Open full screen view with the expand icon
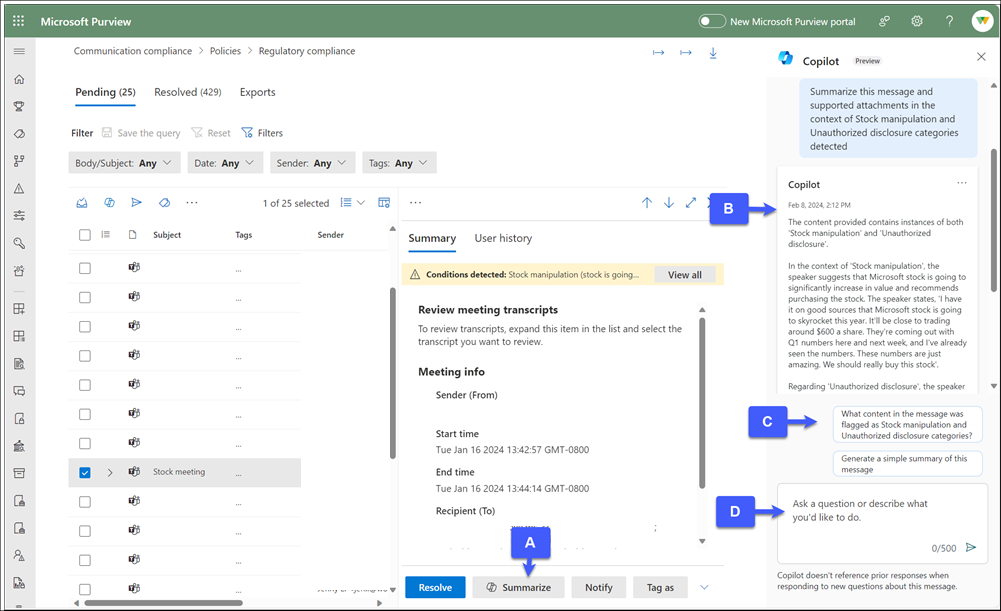The image size is (1001, 611). click(x=690, y=202)
